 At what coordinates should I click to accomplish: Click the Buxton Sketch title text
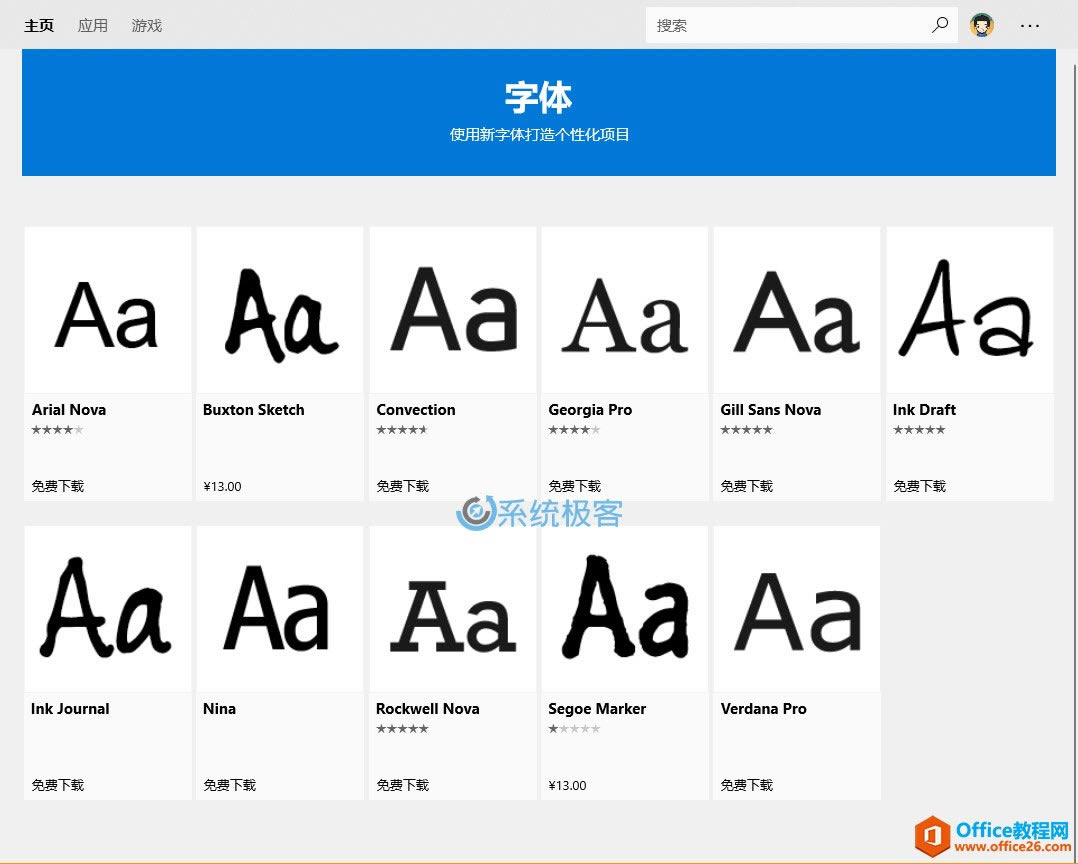254,410
